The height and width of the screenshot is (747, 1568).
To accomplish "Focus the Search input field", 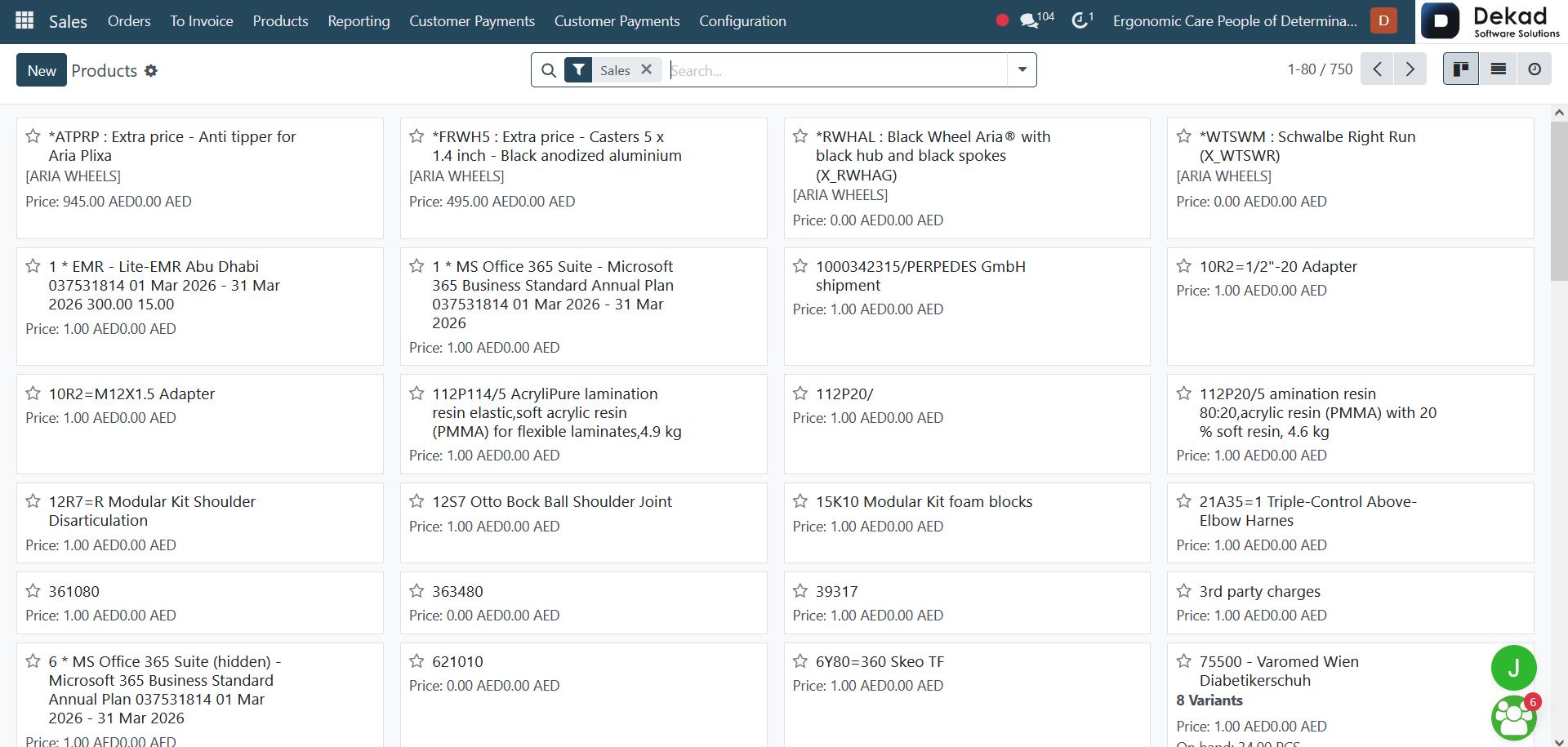I will (x=837, y=71).
